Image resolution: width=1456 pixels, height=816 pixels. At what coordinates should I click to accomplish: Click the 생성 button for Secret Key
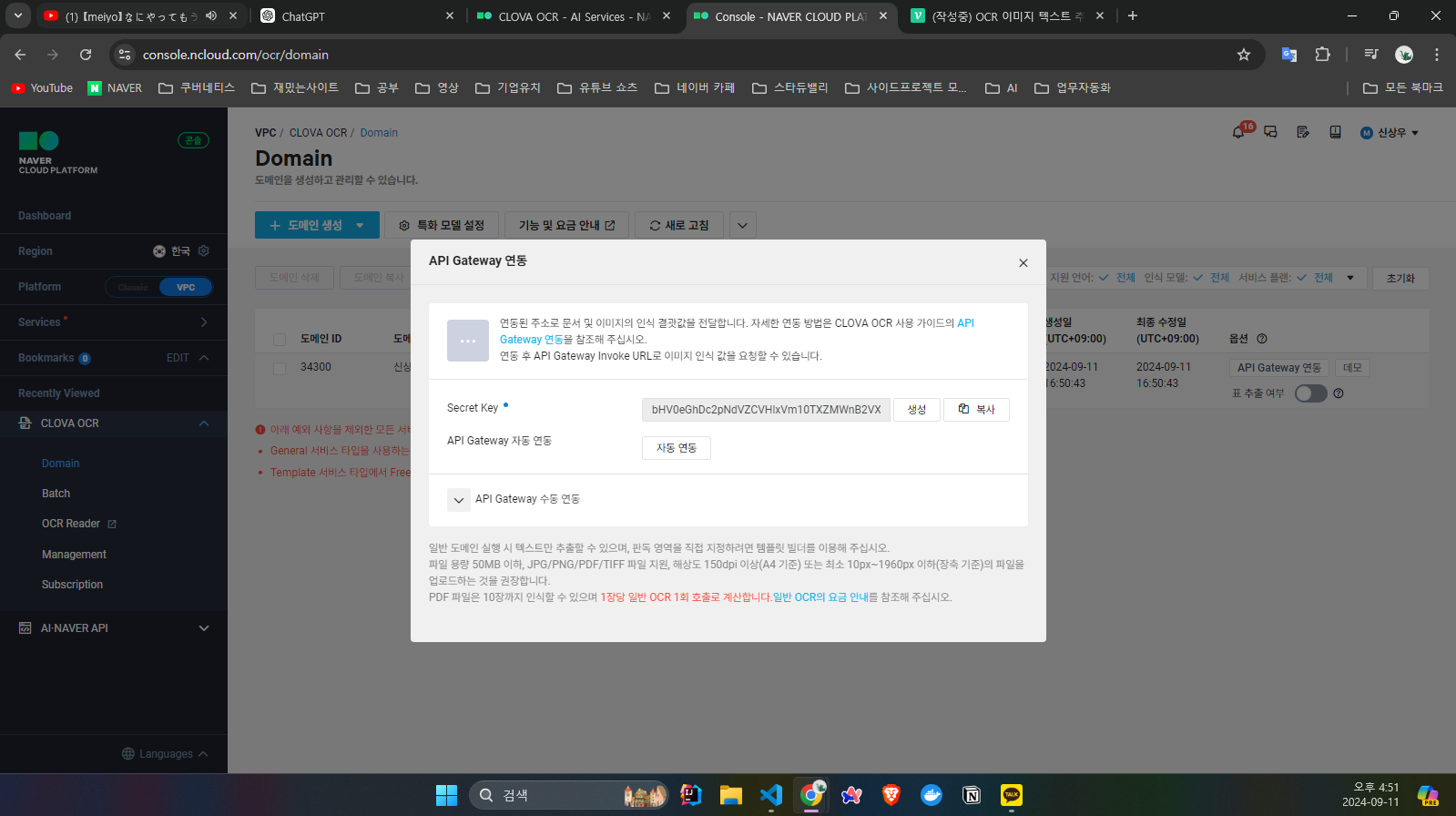[x=916, y=410]
